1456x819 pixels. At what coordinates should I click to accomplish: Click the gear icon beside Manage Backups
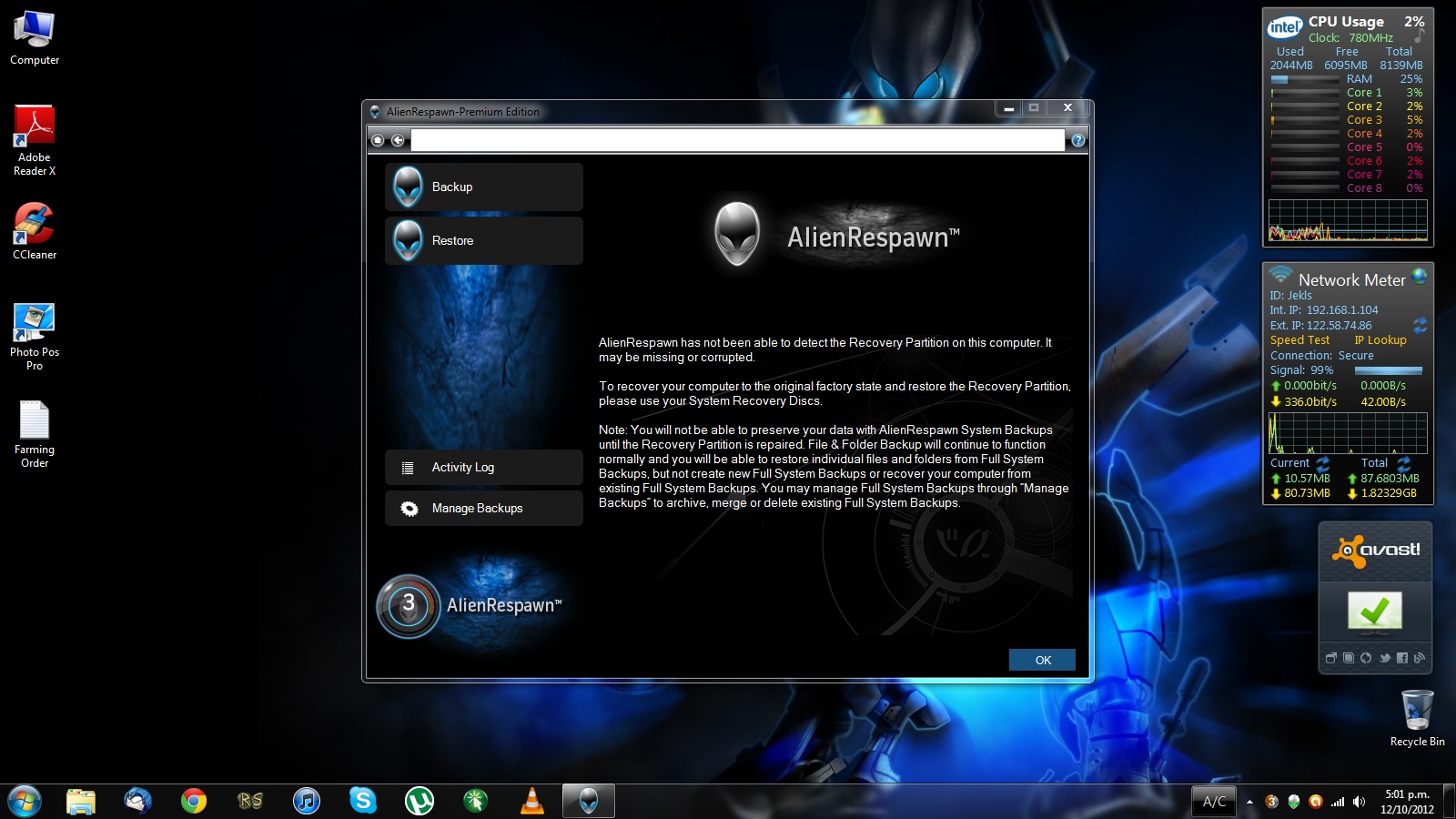[409, 509]
